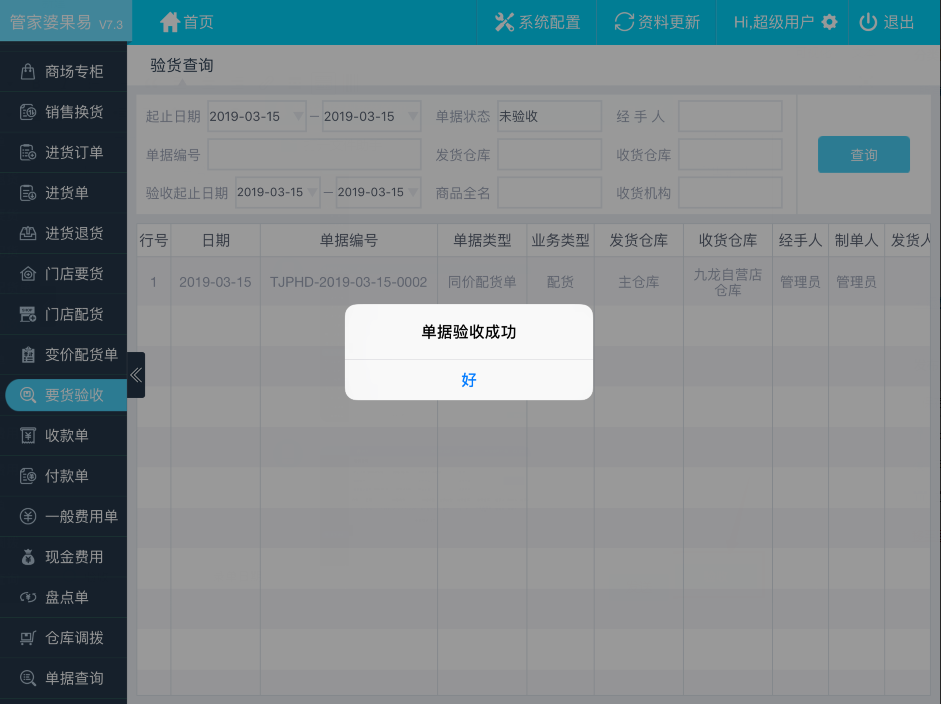Select the TJPHD-2019-03-15-0002 cell
The width and height of the screenshot is (941, 704).
point(349,282)
